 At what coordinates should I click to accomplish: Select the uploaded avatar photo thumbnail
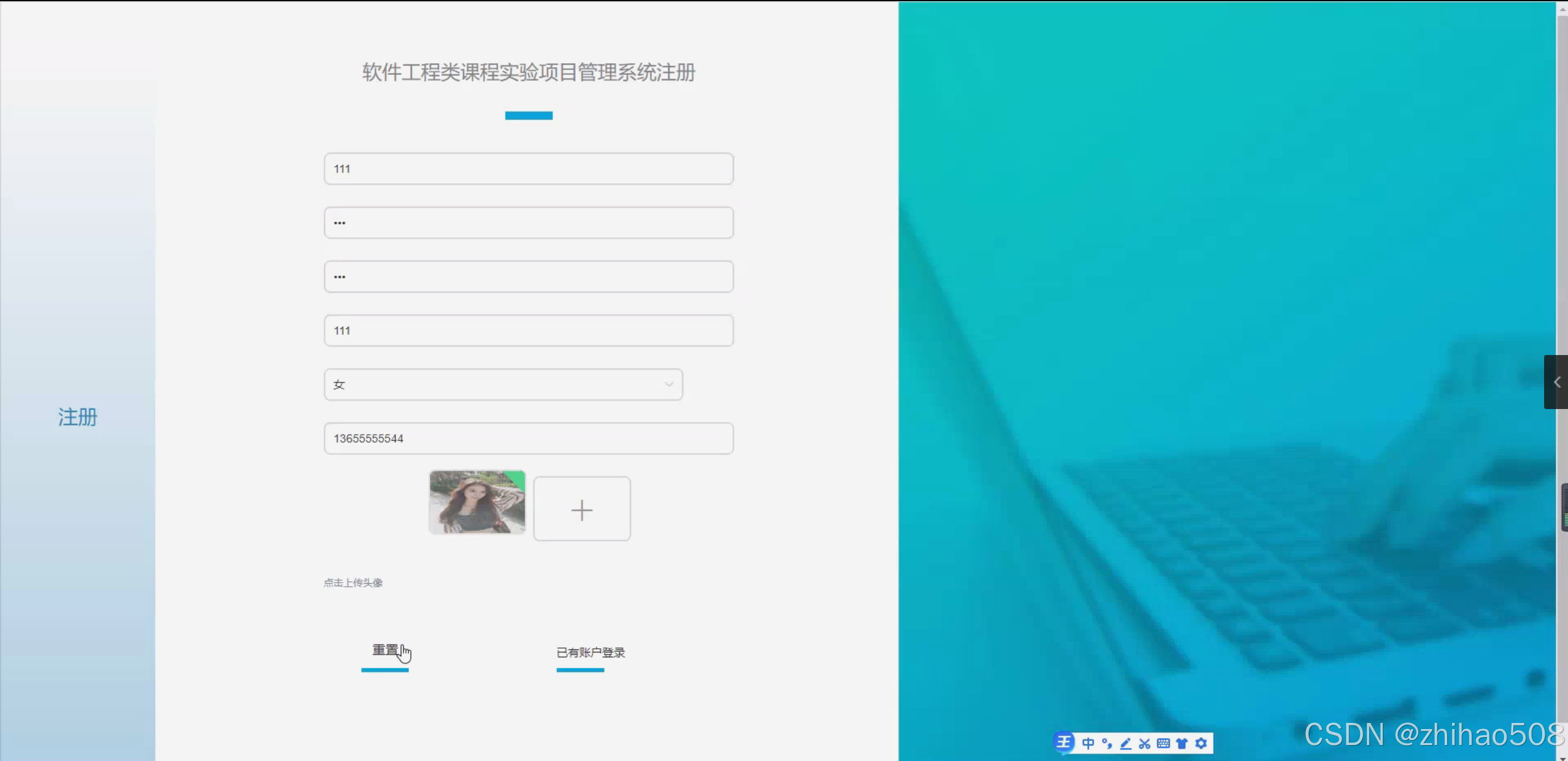point(477,502)
